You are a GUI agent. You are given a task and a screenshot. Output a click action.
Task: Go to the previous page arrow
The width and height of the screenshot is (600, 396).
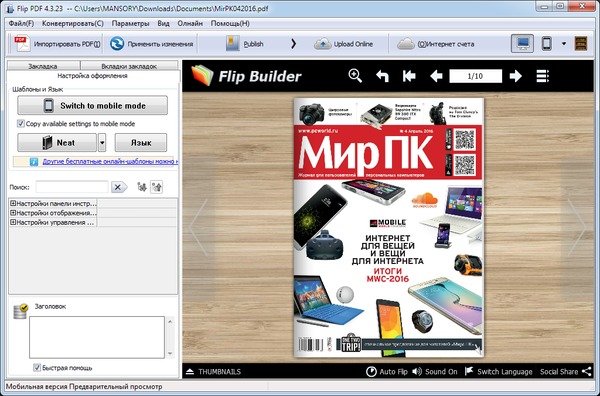click(436, 76)
